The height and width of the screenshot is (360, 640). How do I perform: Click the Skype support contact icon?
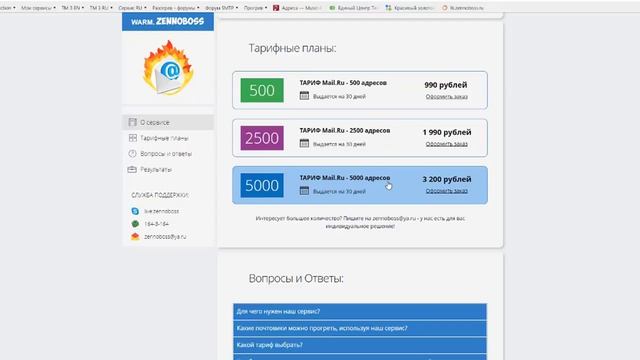coord(135,211)
